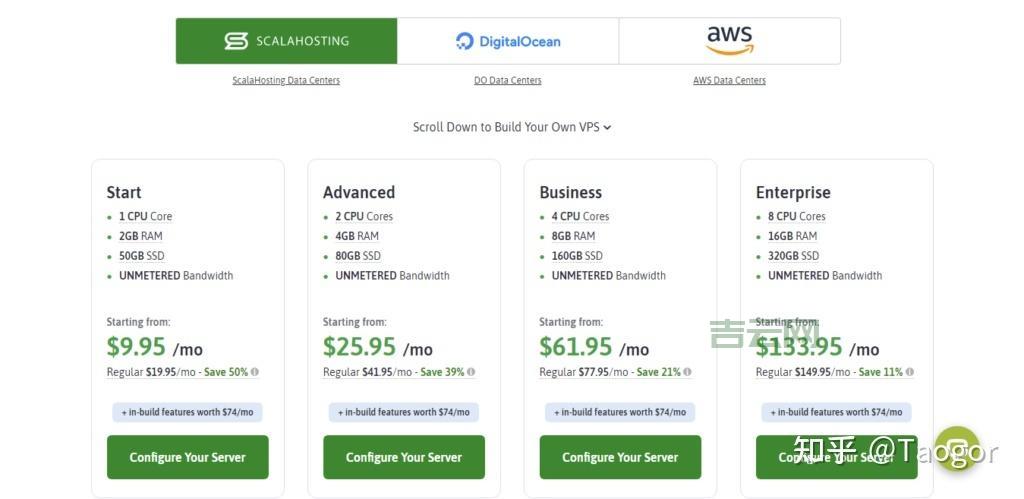This screenshot has width=1024, height=499.
Task: Configure Your Server for Business plan
Action: point(620,457)
